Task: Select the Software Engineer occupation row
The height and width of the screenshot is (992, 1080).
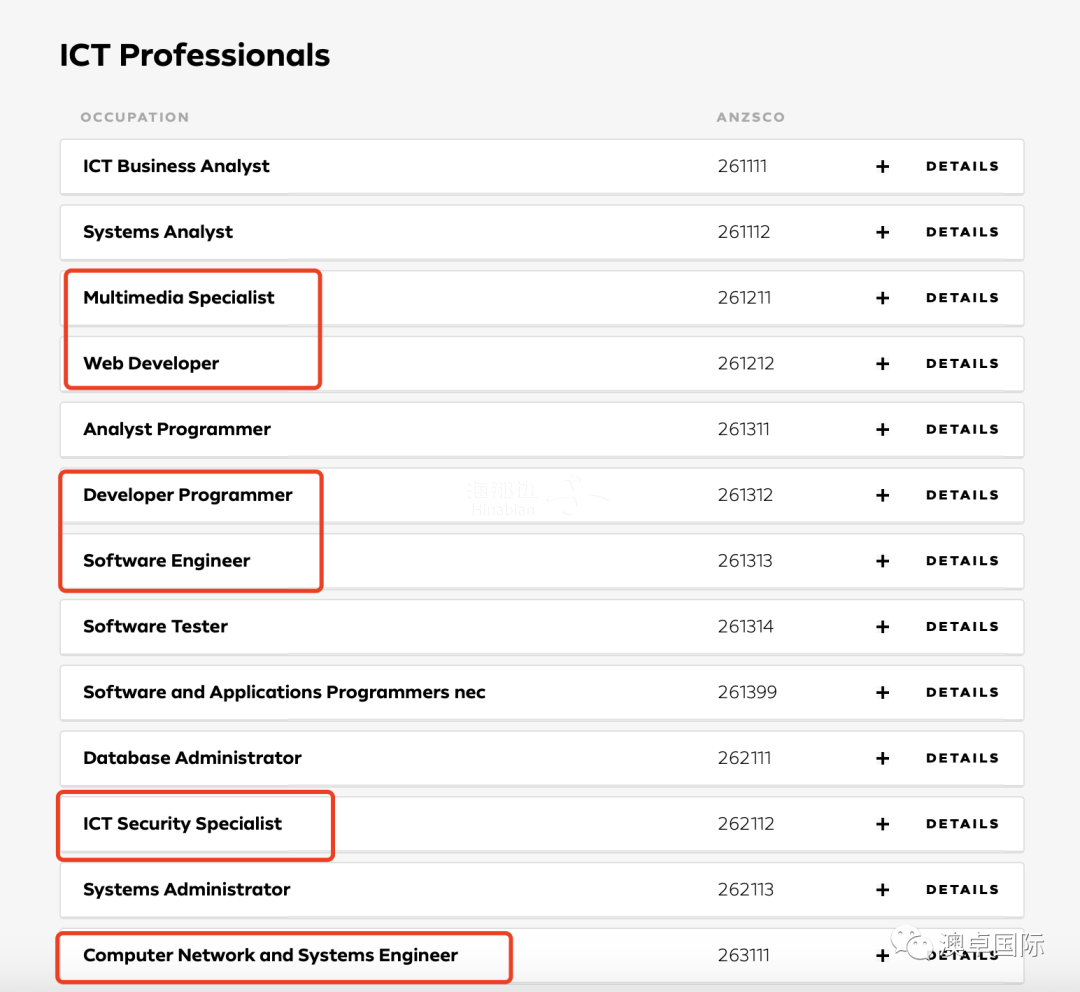Action: pyautogui.click(x=542, y=561)
